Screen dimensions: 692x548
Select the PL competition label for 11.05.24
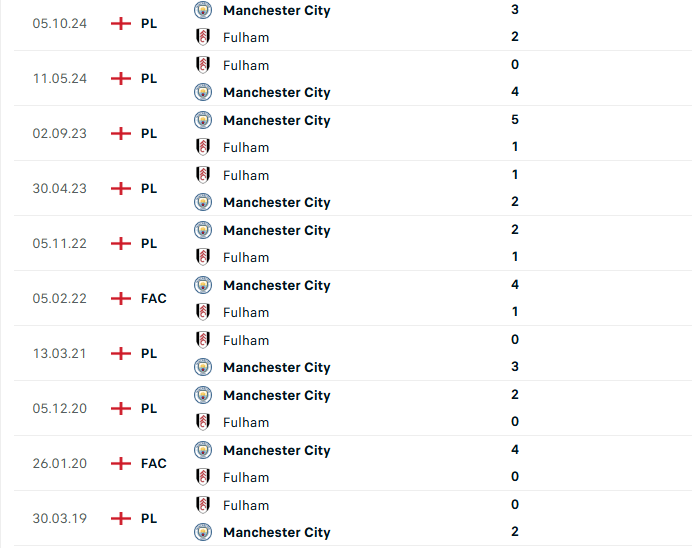click(x=149, y=79)
